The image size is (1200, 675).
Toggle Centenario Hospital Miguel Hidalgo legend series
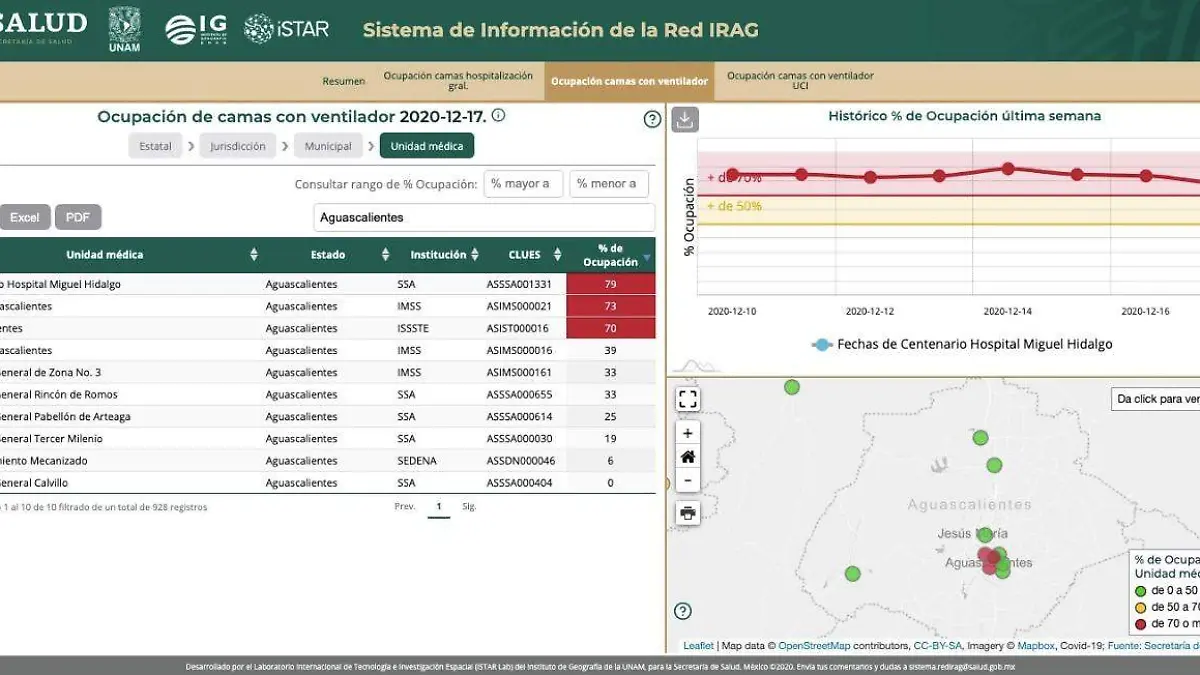822,344
